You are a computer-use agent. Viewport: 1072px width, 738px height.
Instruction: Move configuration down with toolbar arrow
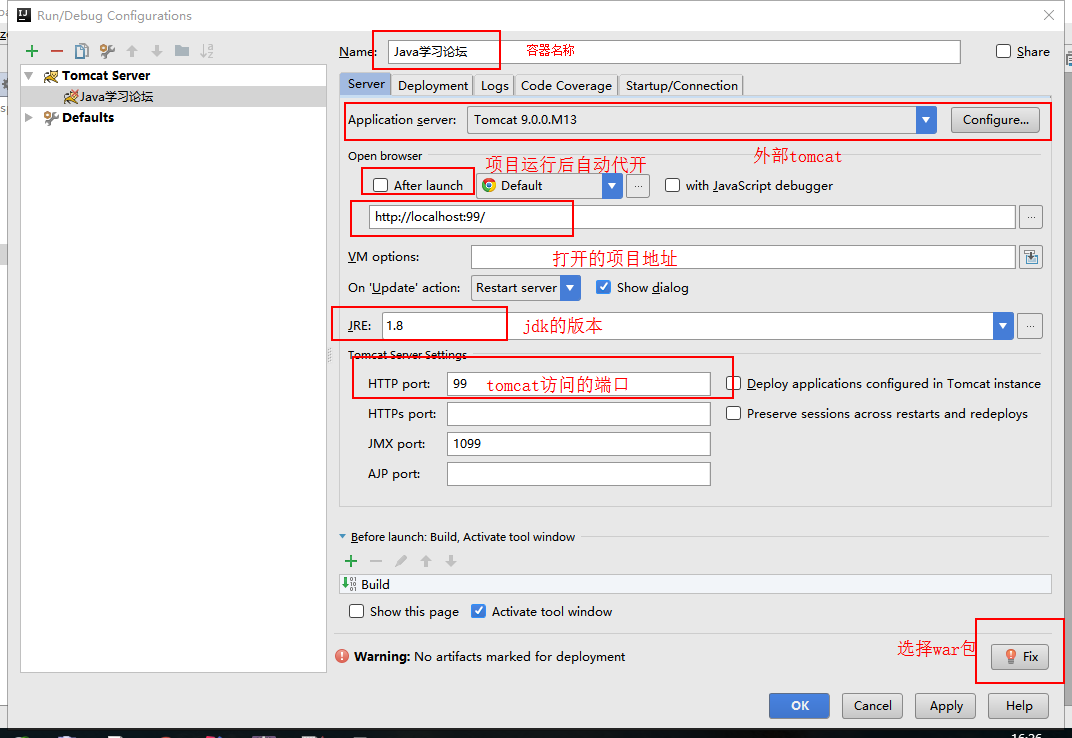pos(157,51)
